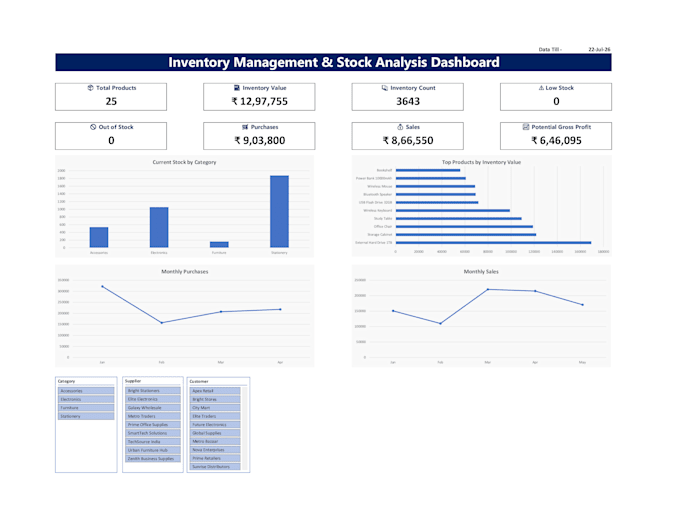This screenshot has height=525, width=680.
Task: Click the Potential Gross Profit chart icon
Action: (x=526, y=127)
